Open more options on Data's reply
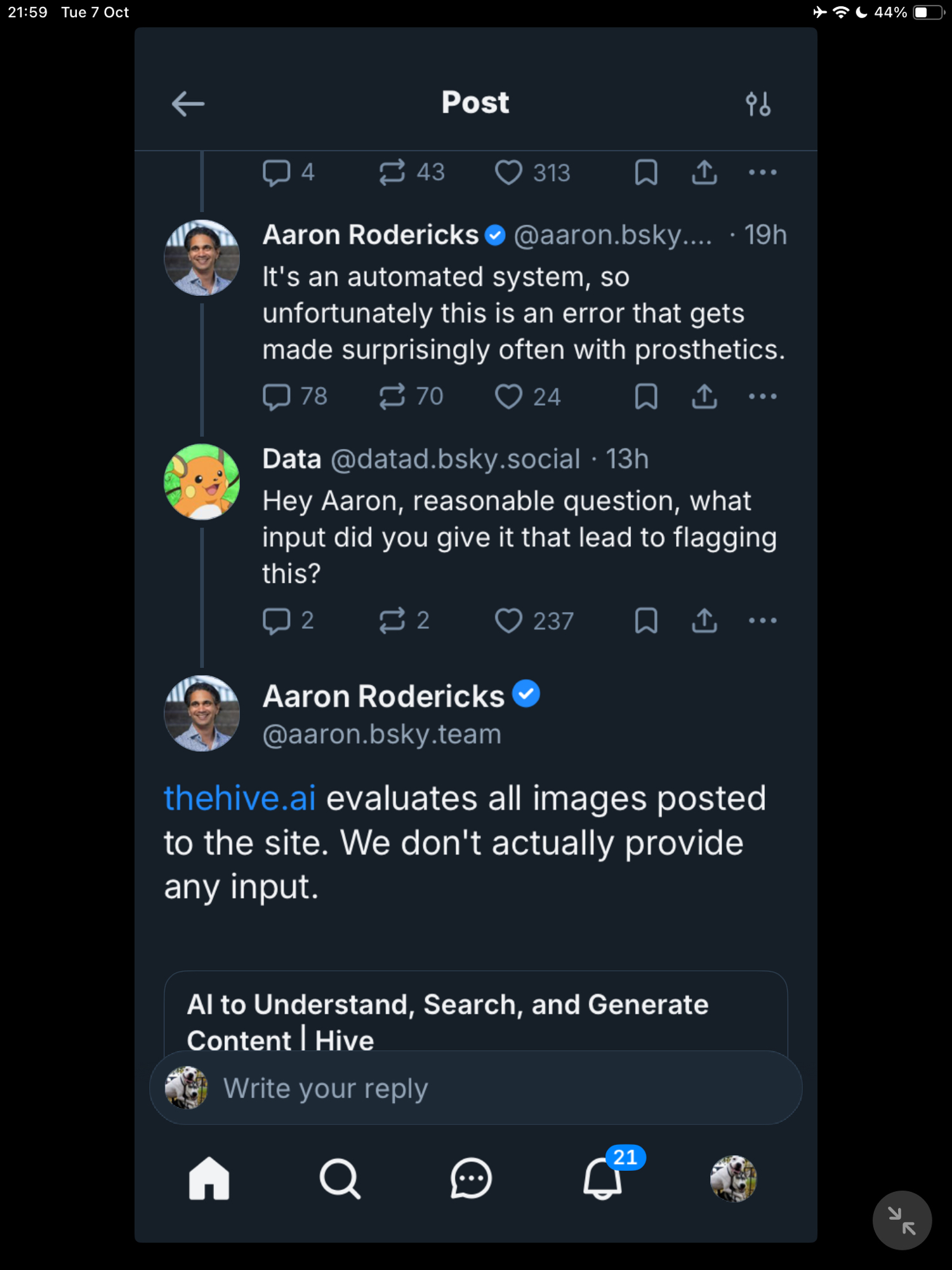 [x=762, y=620]
